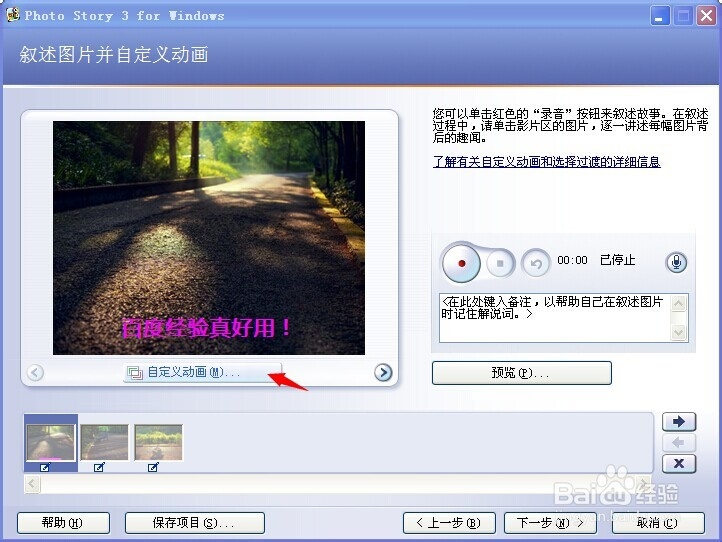Click the Photo Story app icon in title bar
The width and height of the screenshot is (722, 542).
point(13,15)
